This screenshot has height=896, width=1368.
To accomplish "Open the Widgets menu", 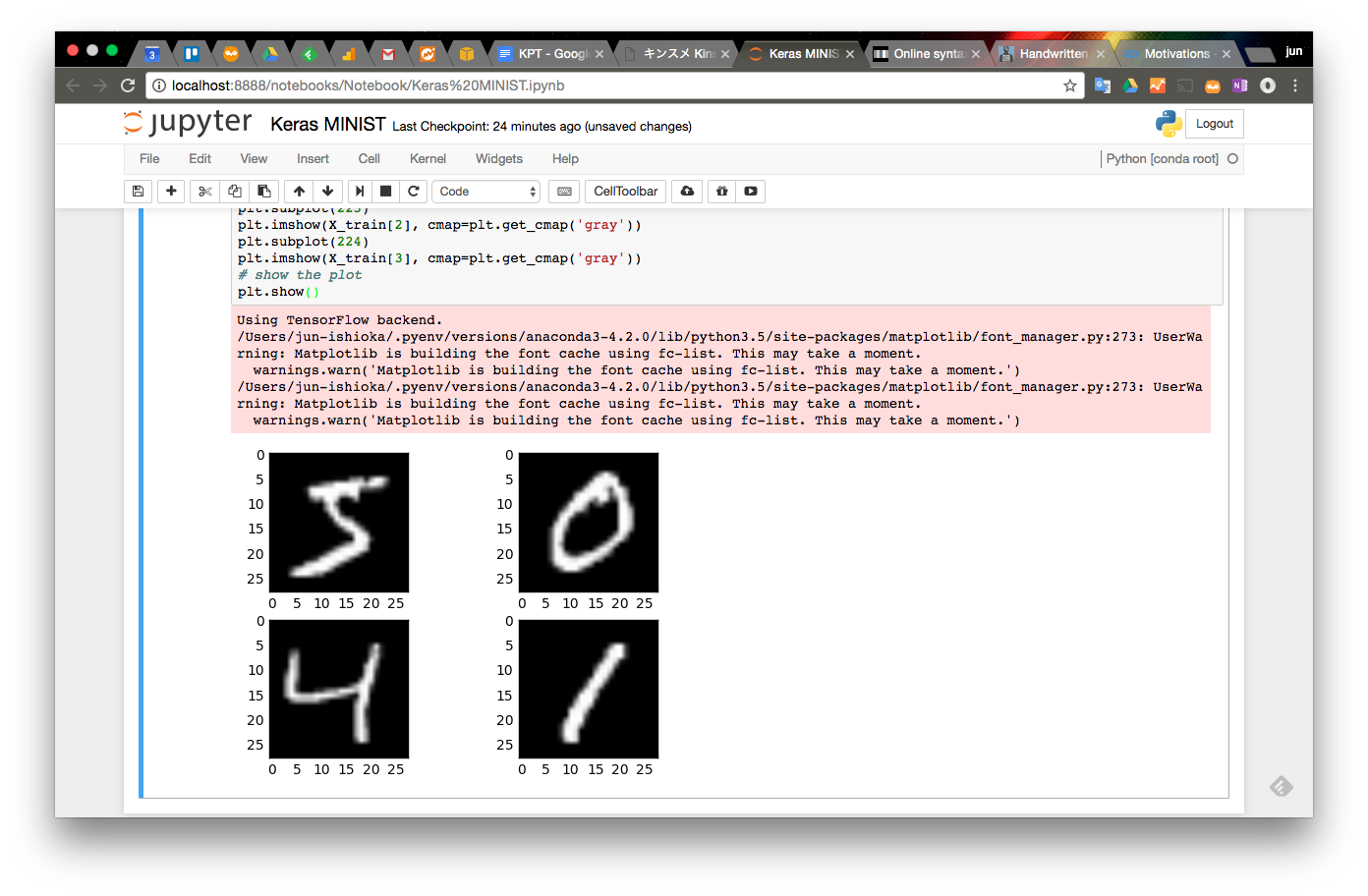I will pyautogui.click(x=499, y=159).
